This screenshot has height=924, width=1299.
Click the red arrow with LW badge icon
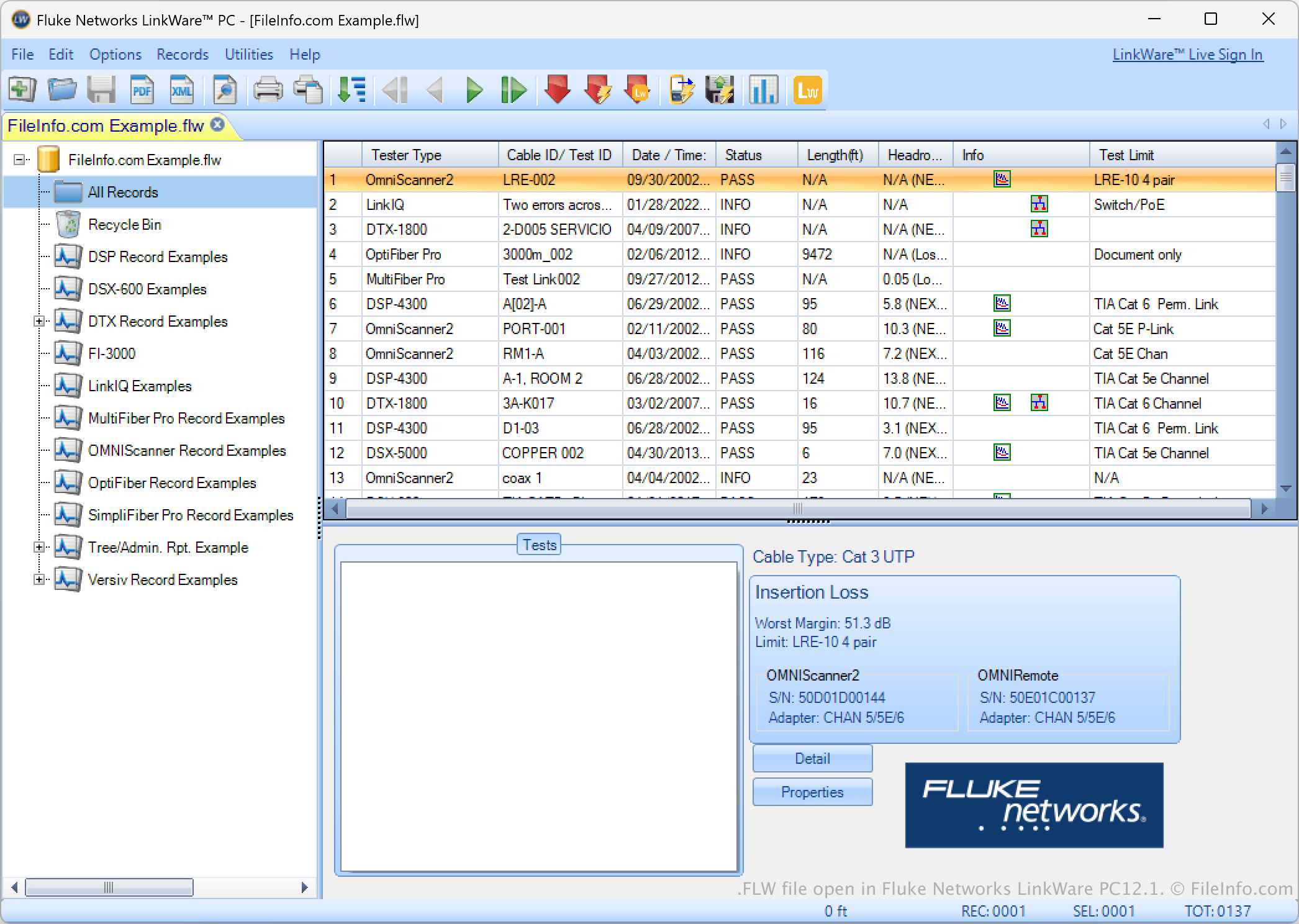pyautogui.click(x=637, y=90)
